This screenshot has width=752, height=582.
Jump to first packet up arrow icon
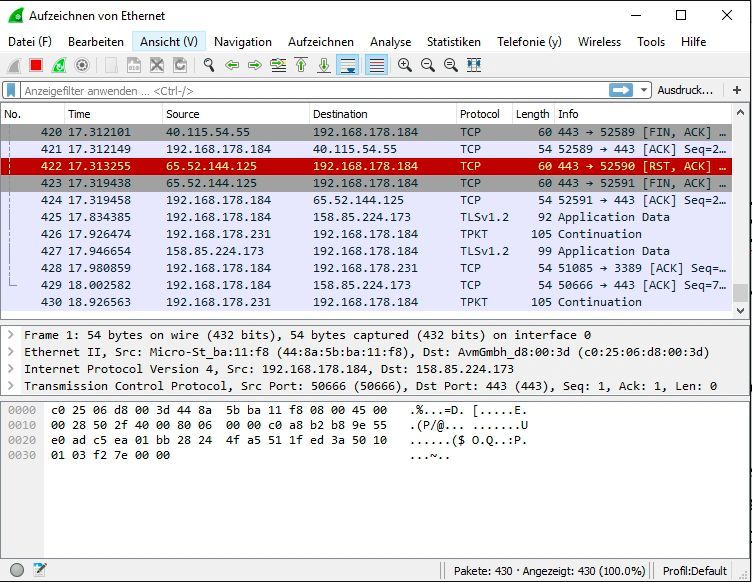tap(301, 65)
